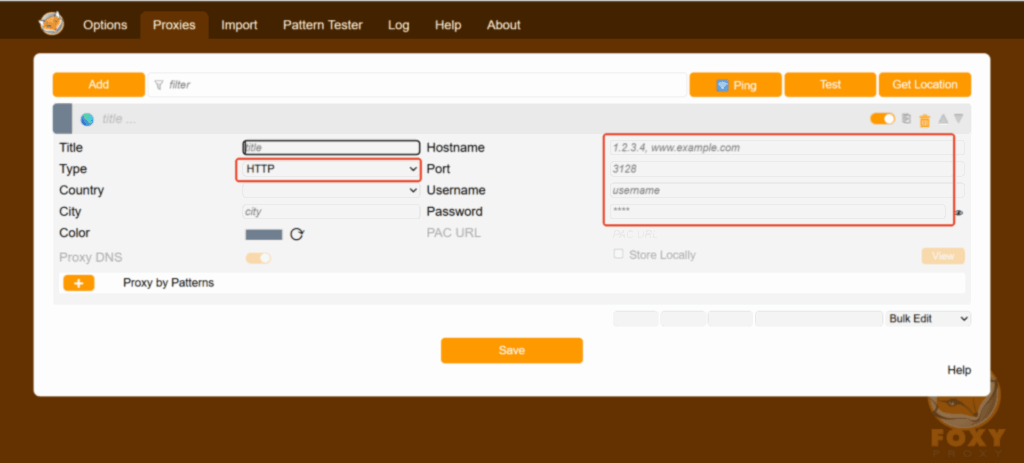Open the Bulk Edit dropdown
The image size is (1024, 463).
pyautogui.click(x=928, y=319)
